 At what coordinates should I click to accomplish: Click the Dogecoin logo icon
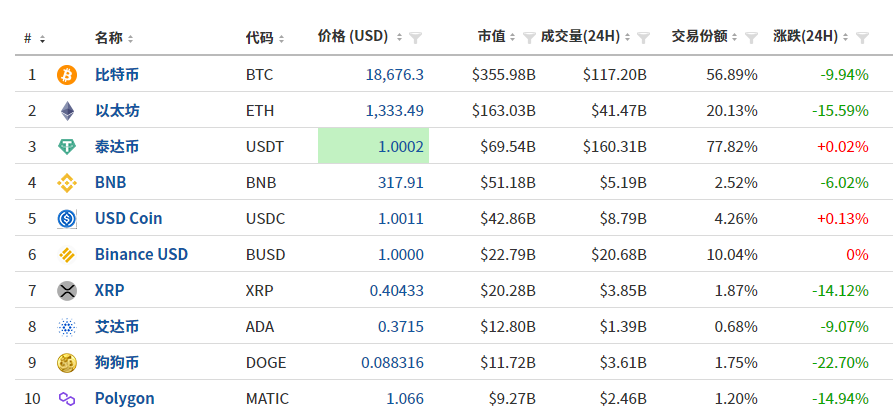click(x=67, y=363)
